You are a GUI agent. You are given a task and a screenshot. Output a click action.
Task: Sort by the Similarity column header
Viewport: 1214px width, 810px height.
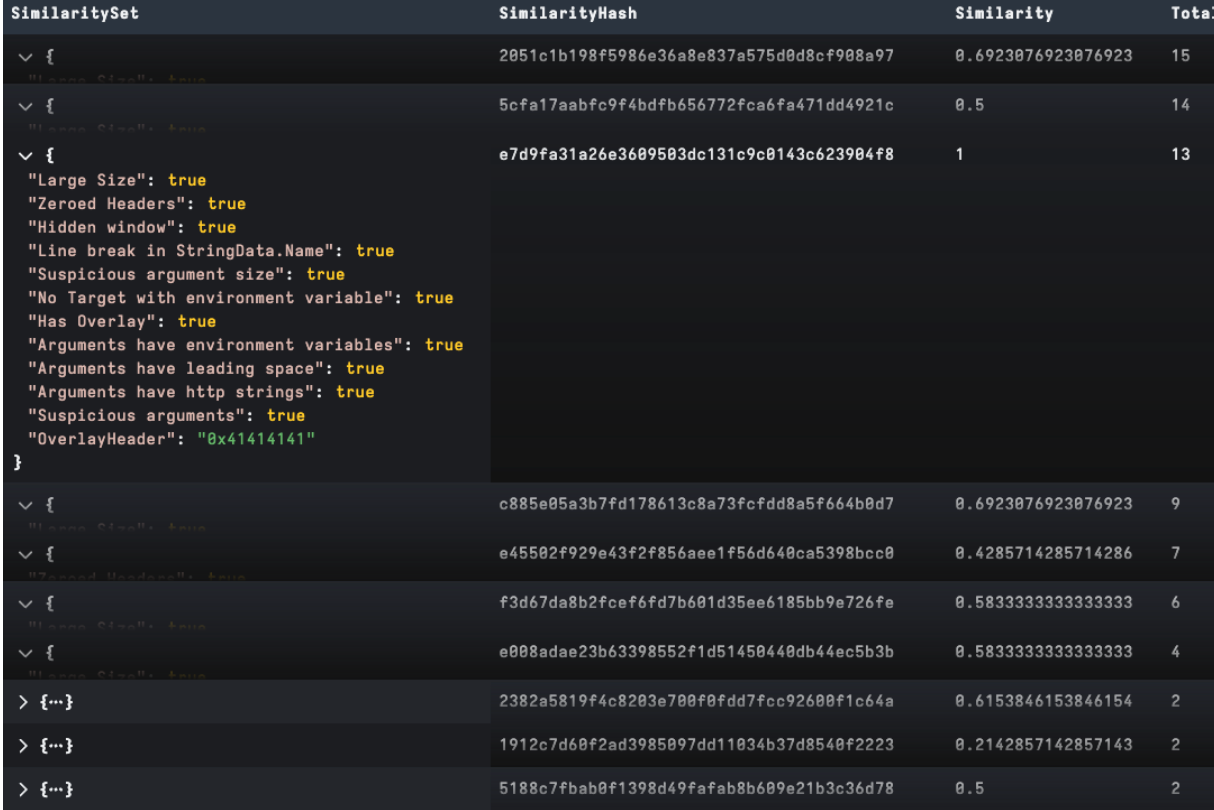(1003, 14)
